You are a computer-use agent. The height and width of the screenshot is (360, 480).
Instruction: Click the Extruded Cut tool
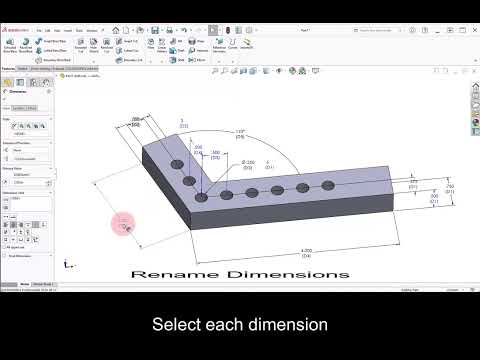point(81,45)
